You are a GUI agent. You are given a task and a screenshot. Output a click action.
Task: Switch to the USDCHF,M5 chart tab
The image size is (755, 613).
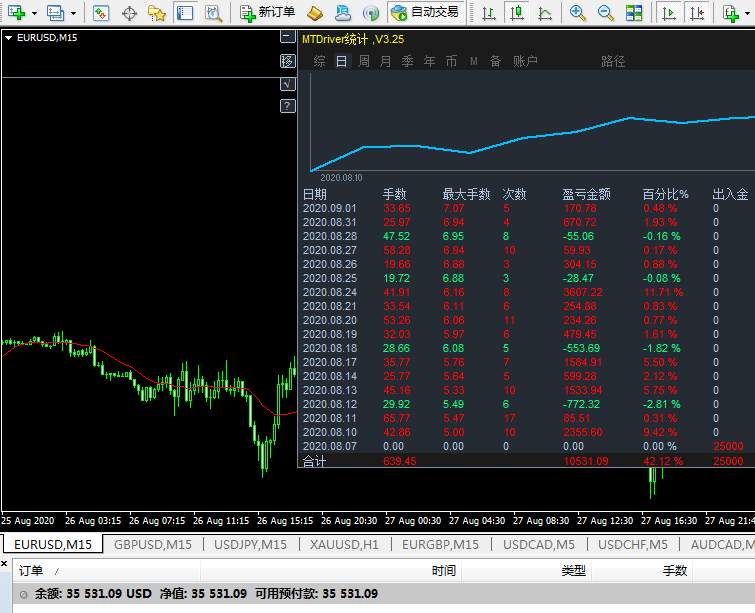click(x=633, y=545)
